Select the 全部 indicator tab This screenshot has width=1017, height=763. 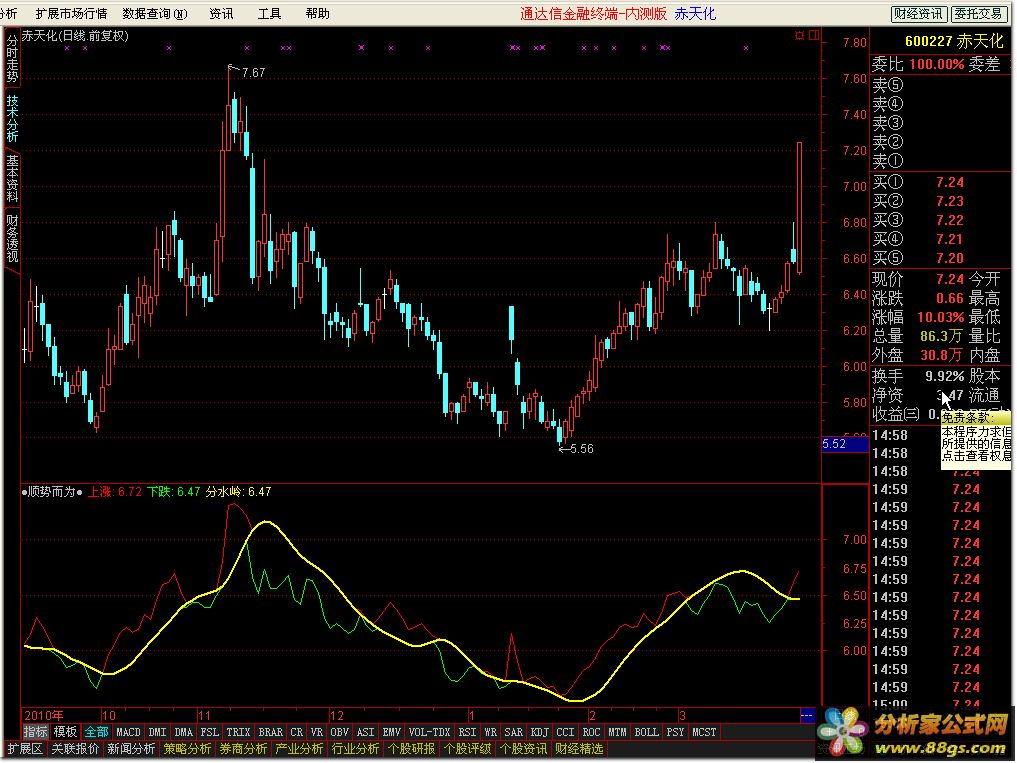(97, 732)
